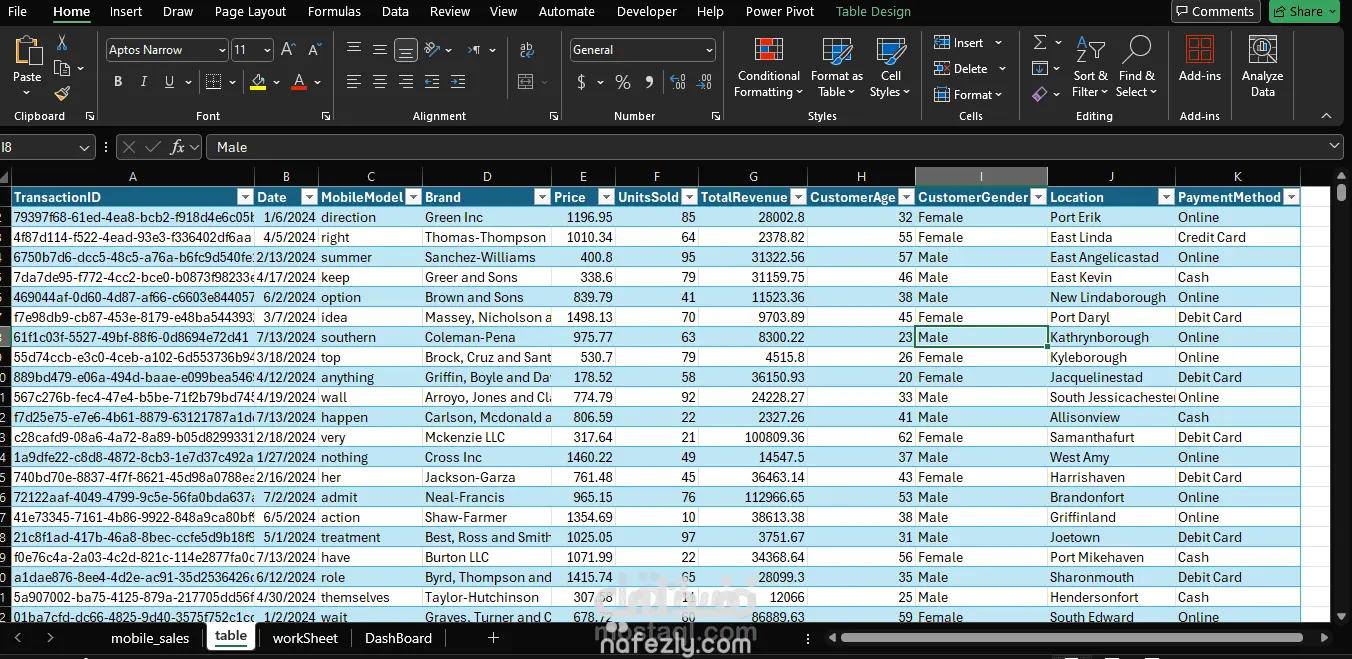Open the Page Layout ribbon tab
1352x659 pixels.
click(x=250, y=12)
